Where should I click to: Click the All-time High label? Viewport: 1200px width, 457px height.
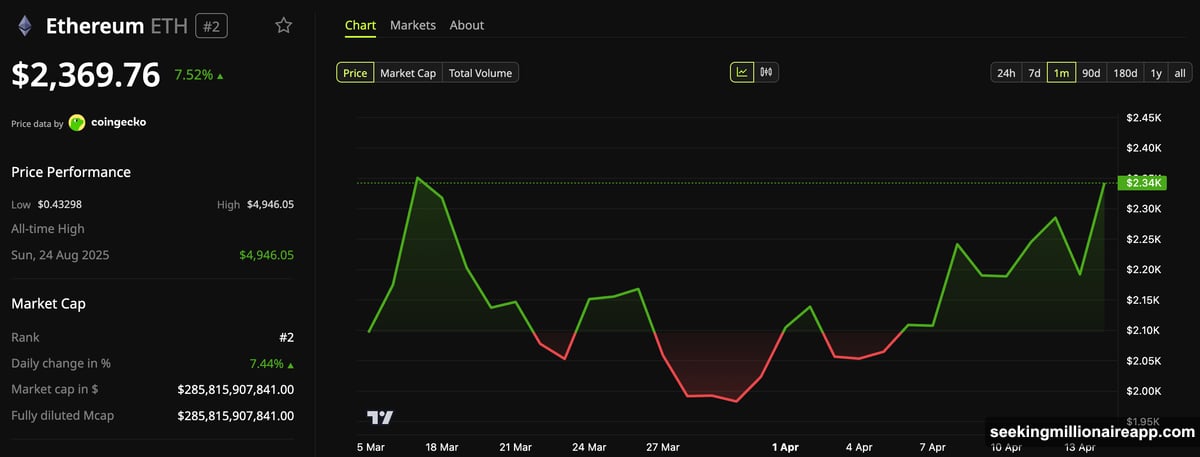point(47,229)
